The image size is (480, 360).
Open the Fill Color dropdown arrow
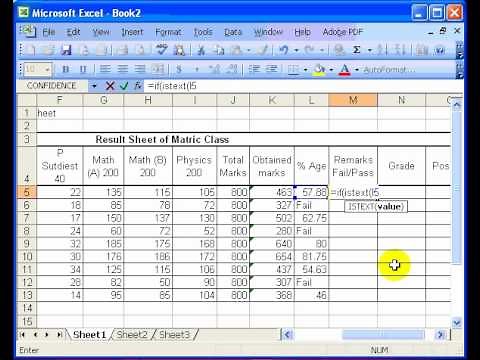(x=331, y=69)
